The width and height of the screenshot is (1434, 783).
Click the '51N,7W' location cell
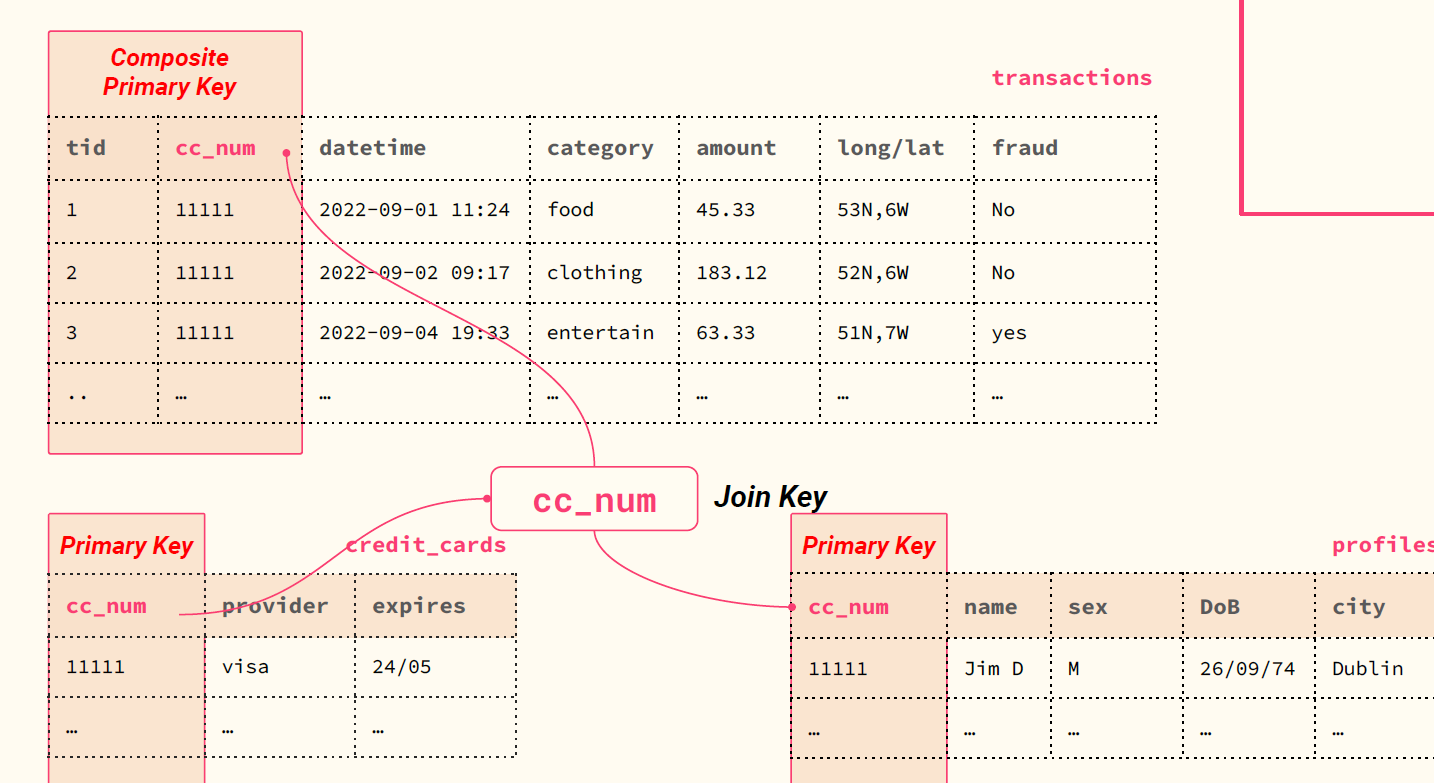[873, 333]
